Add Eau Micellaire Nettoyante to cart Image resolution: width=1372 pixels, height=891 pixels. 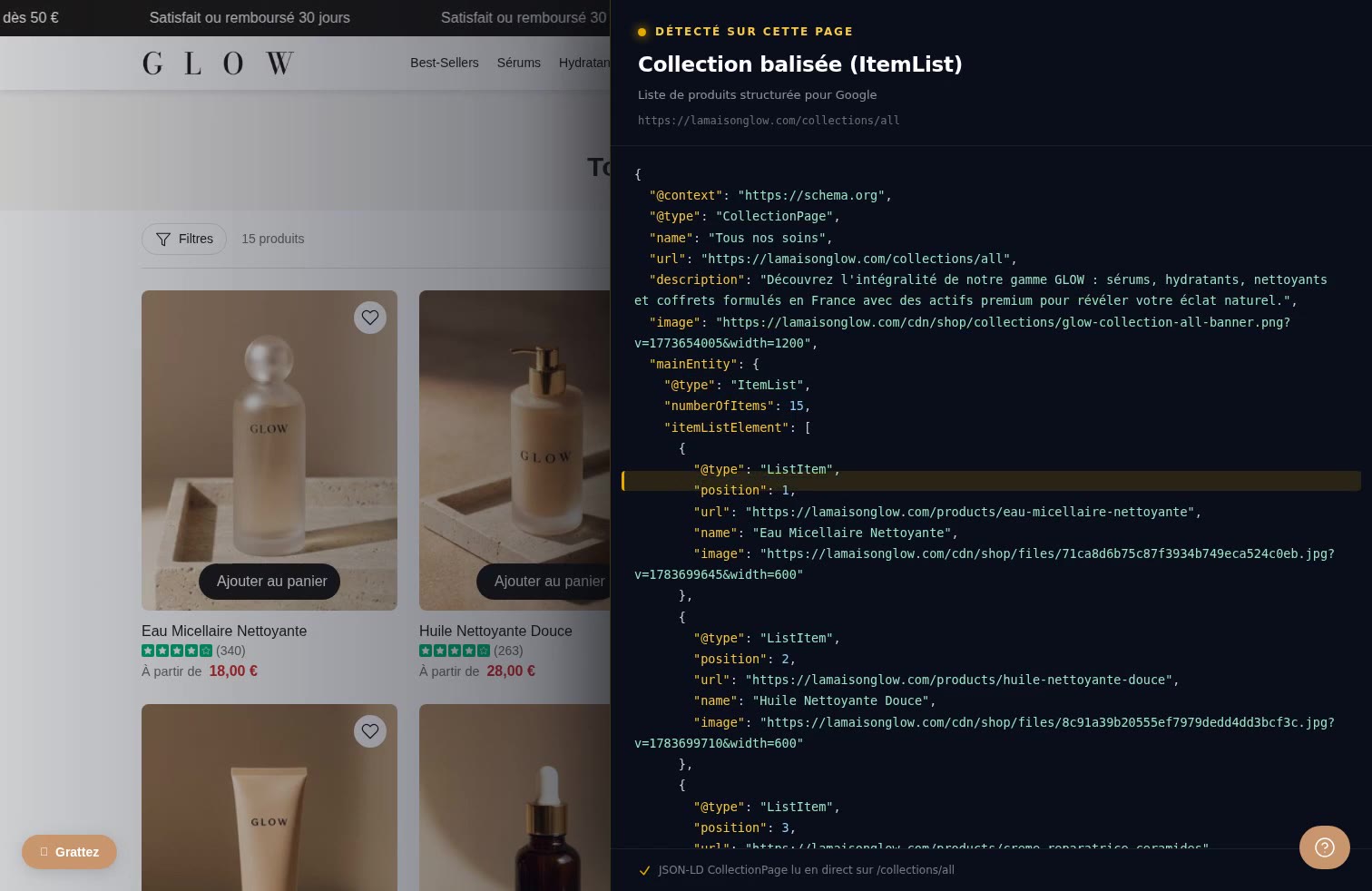click(269, 582)
